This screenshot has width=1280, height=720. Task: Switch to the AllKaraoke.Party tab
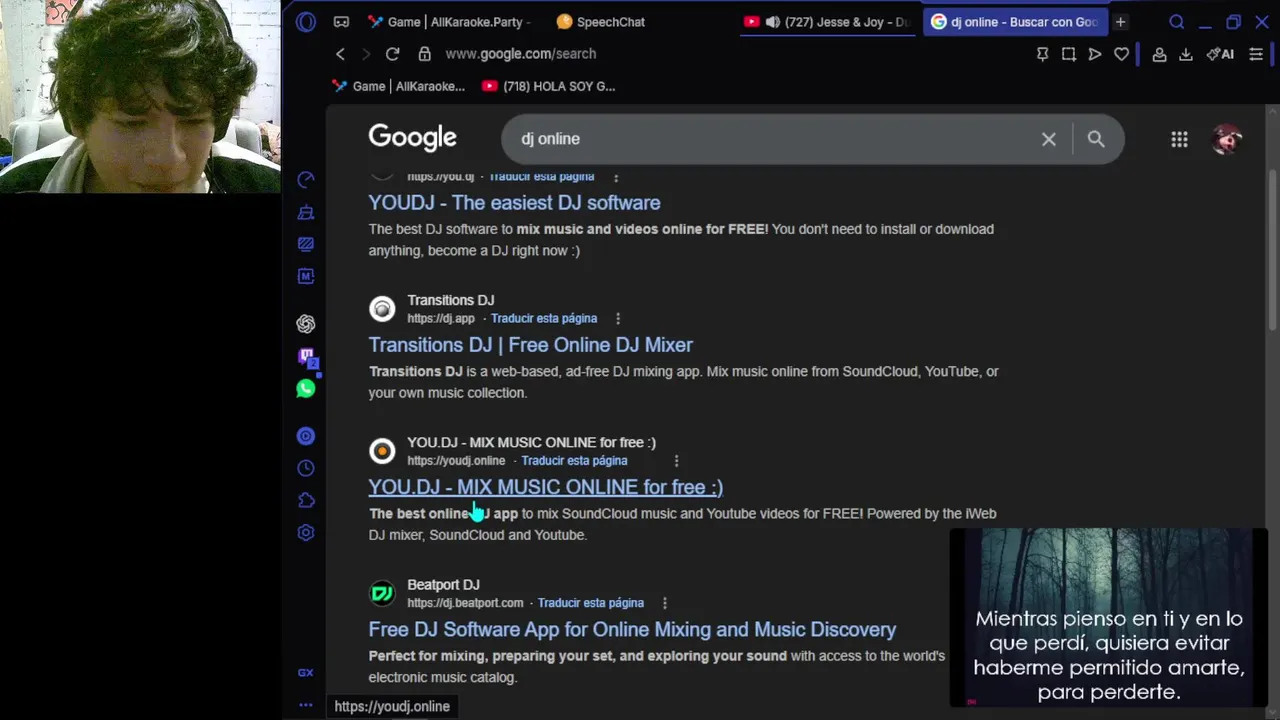(x=449, y=22)
